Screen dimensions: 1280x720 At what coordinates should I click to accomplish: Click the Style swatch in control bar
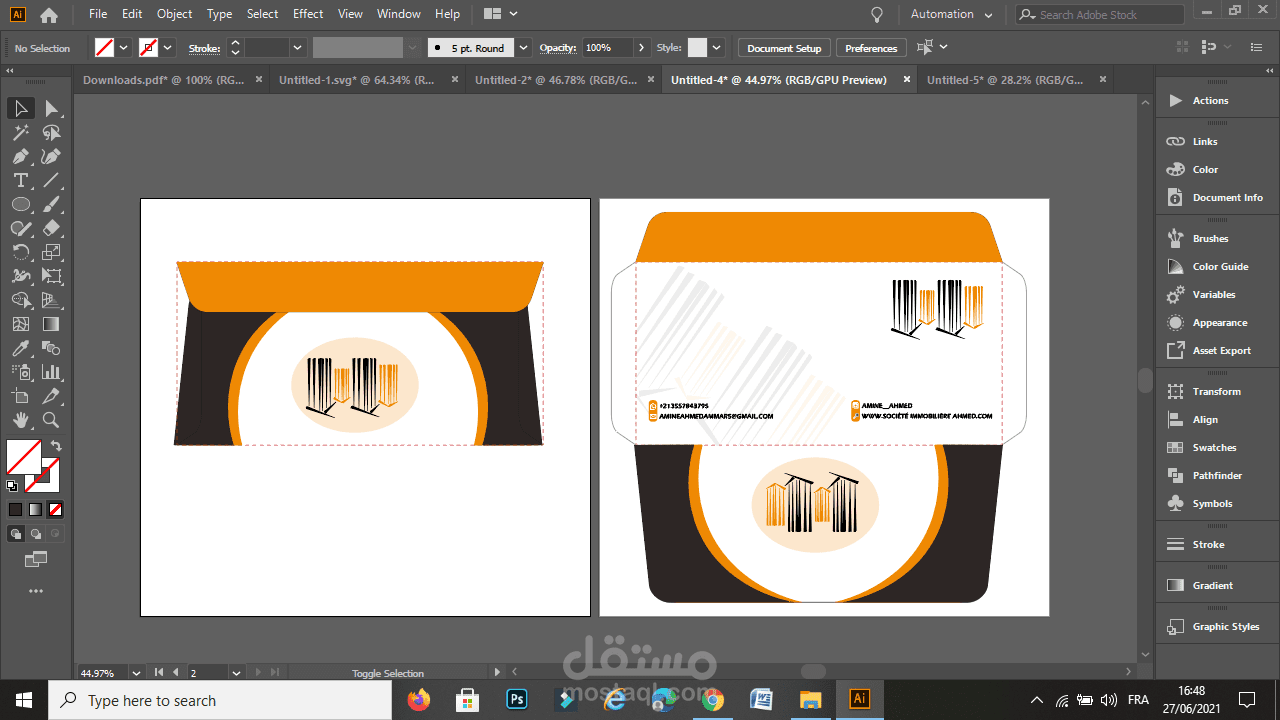[x=697, y=47]
